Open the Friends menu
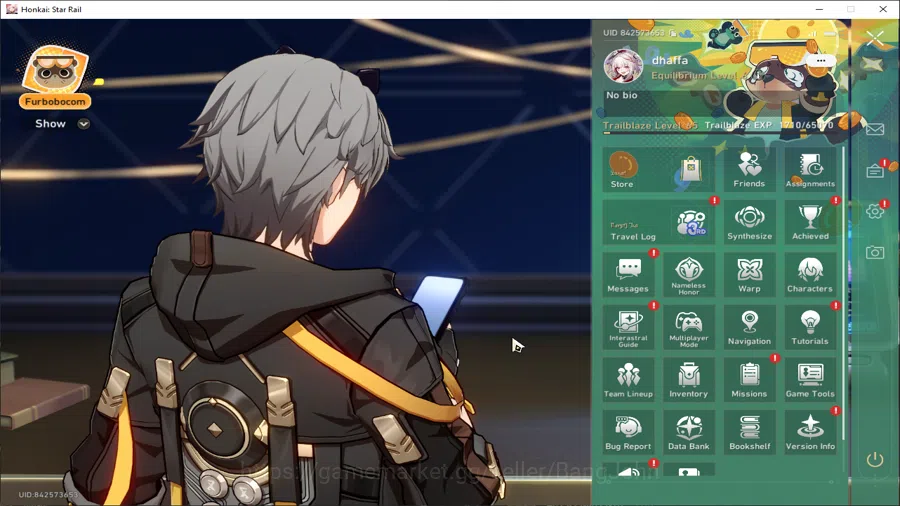This screenshot has width=900, height=506. click(749, 169)
